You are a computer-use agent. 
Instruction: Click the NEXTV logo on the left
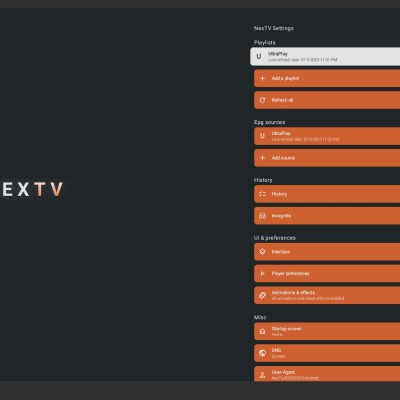(x=32, y=189)
